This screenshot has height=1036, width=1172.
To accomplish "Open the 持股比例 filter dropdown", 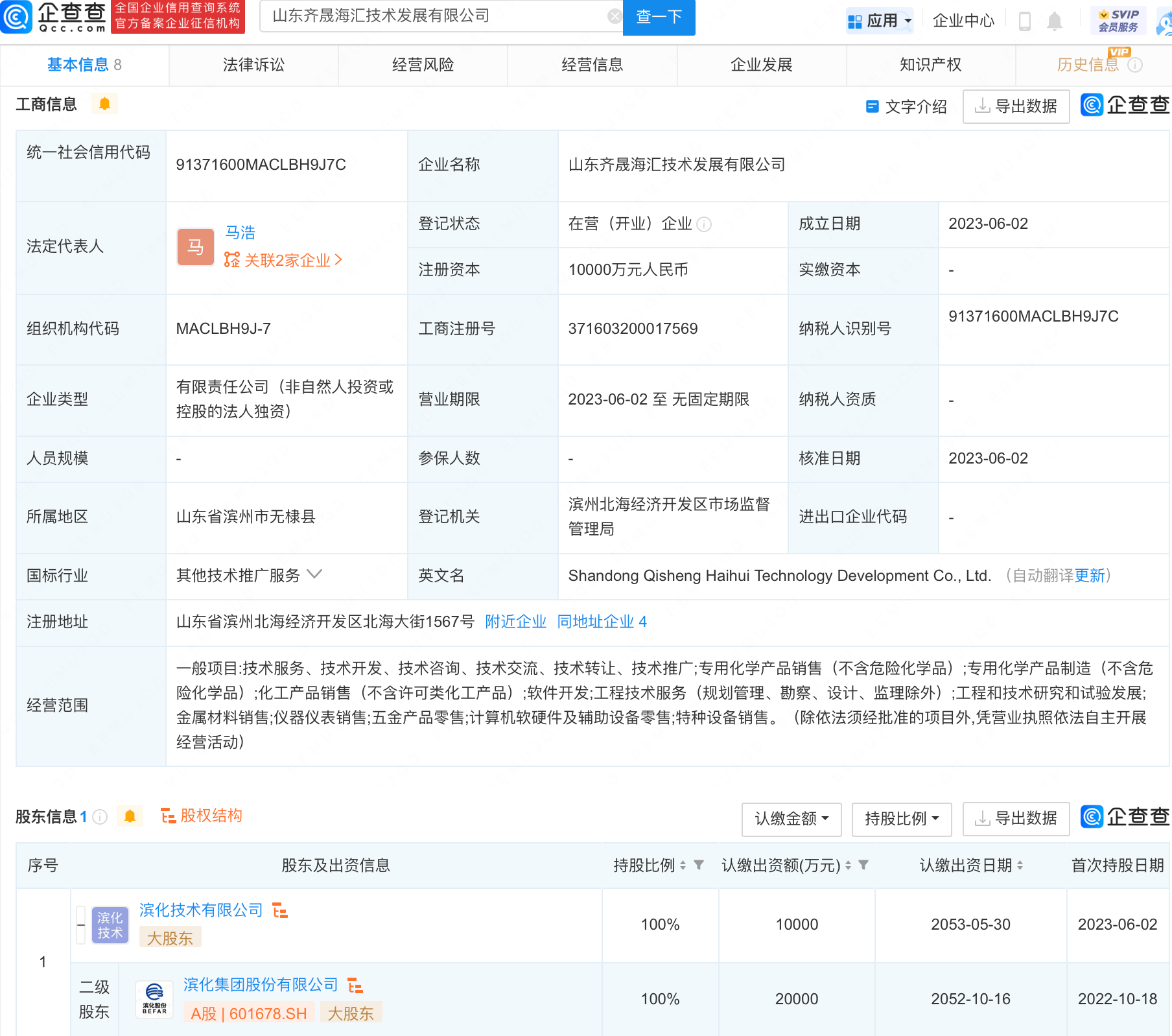I will 902,819.
